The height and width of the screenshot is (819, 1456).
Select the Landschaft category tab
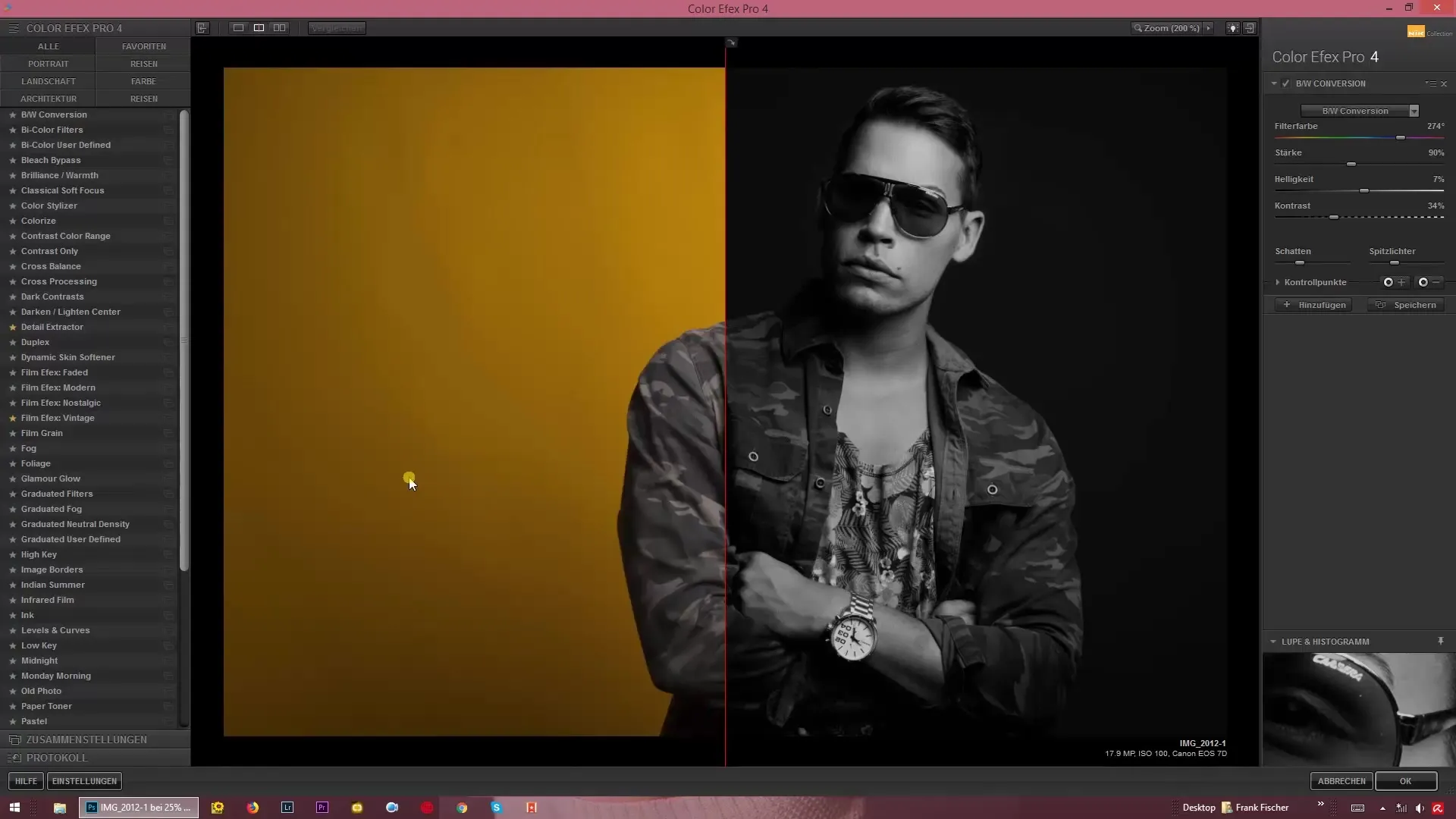click(x=48, y=81)
